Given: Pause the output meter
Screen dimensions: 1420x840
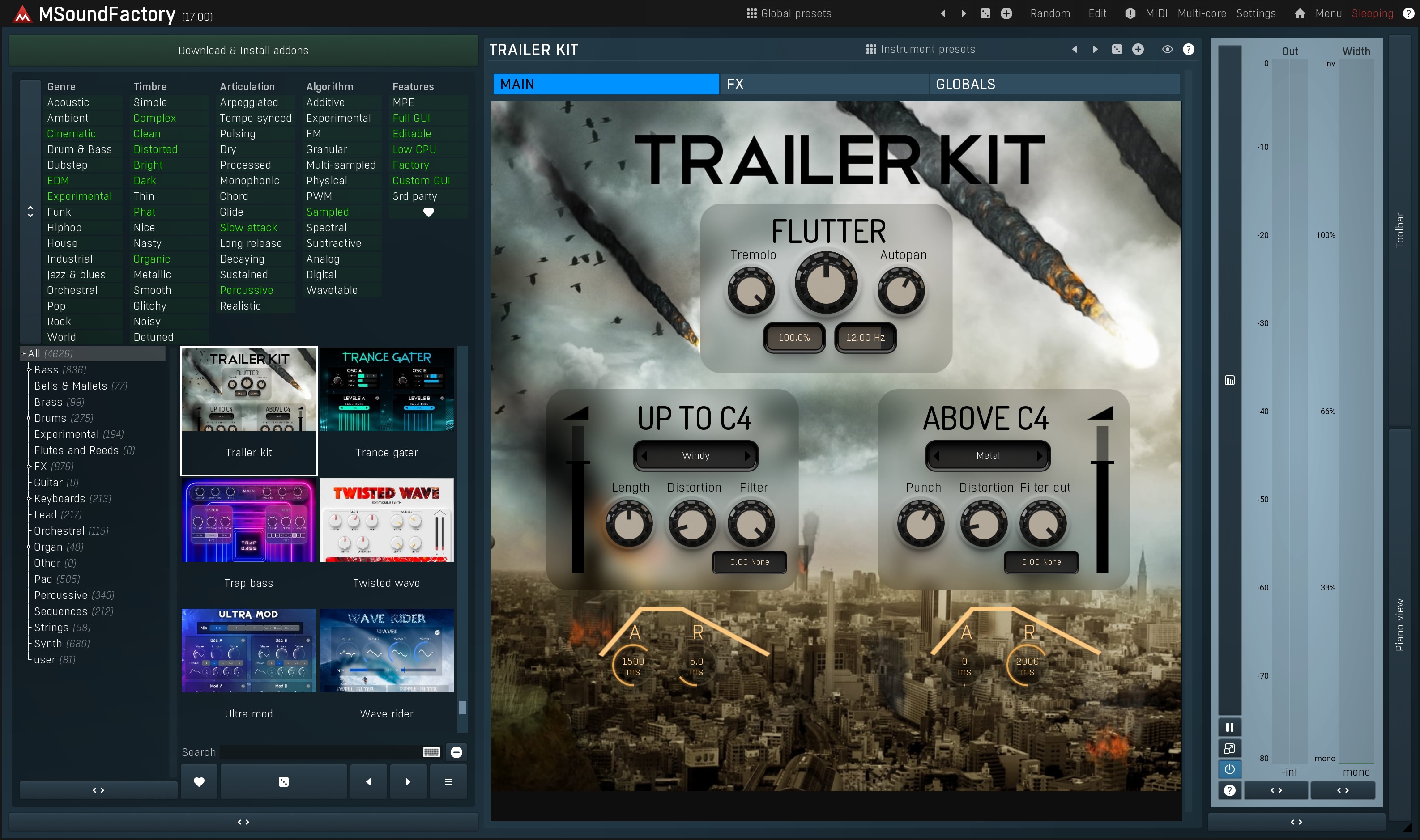Looking at the screenshot, I should 1229,727.
